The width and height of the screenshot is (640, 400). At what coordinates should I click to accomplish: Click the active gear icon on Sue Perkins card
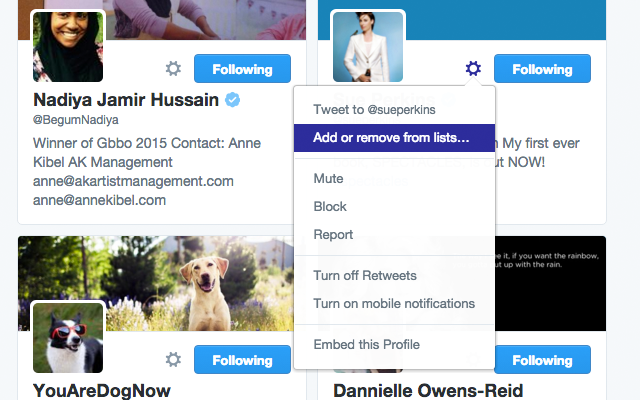[x=473, y=69]
